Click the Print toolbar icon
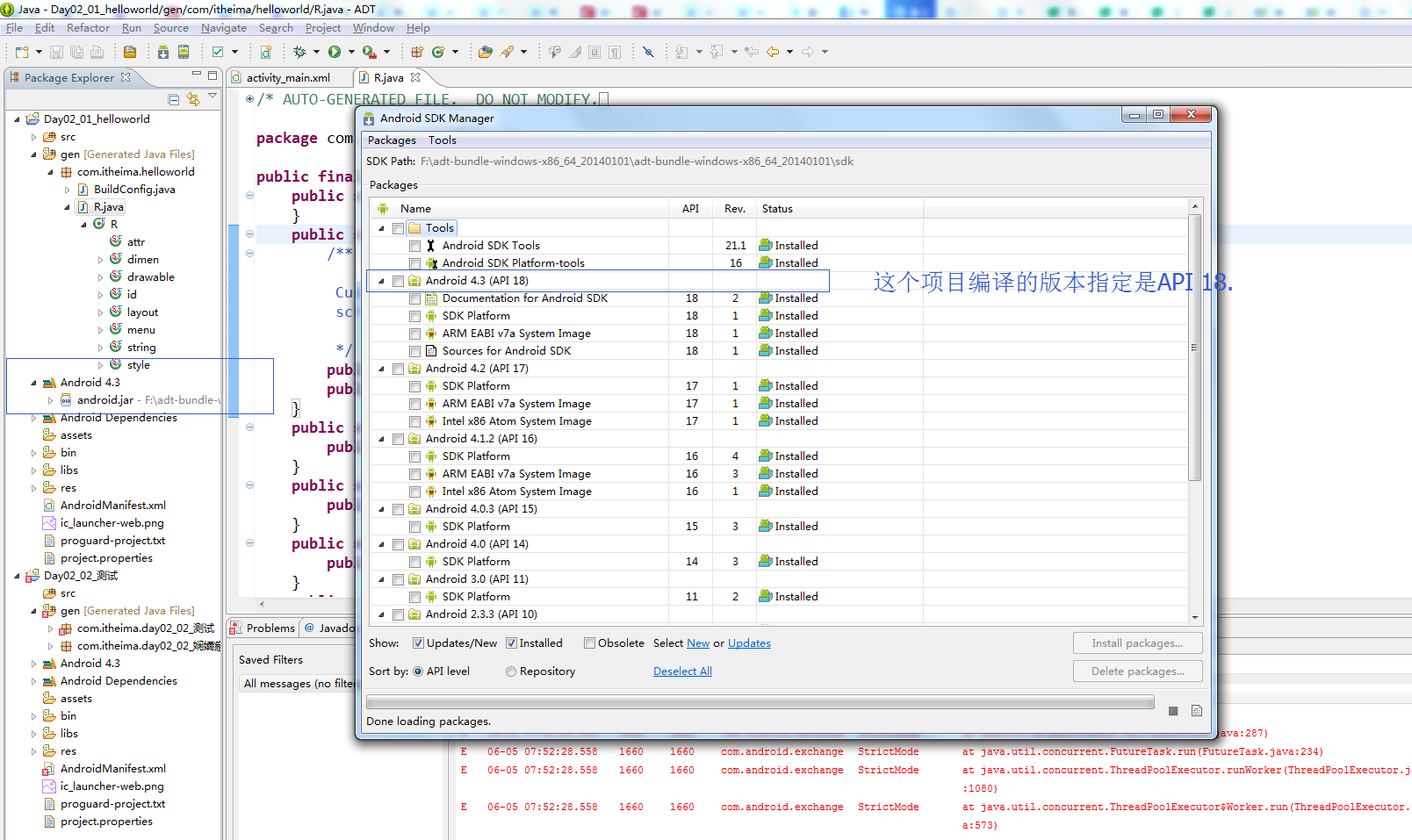The height and width of the screenshot is (840, 1412). (x=97, y=52)
